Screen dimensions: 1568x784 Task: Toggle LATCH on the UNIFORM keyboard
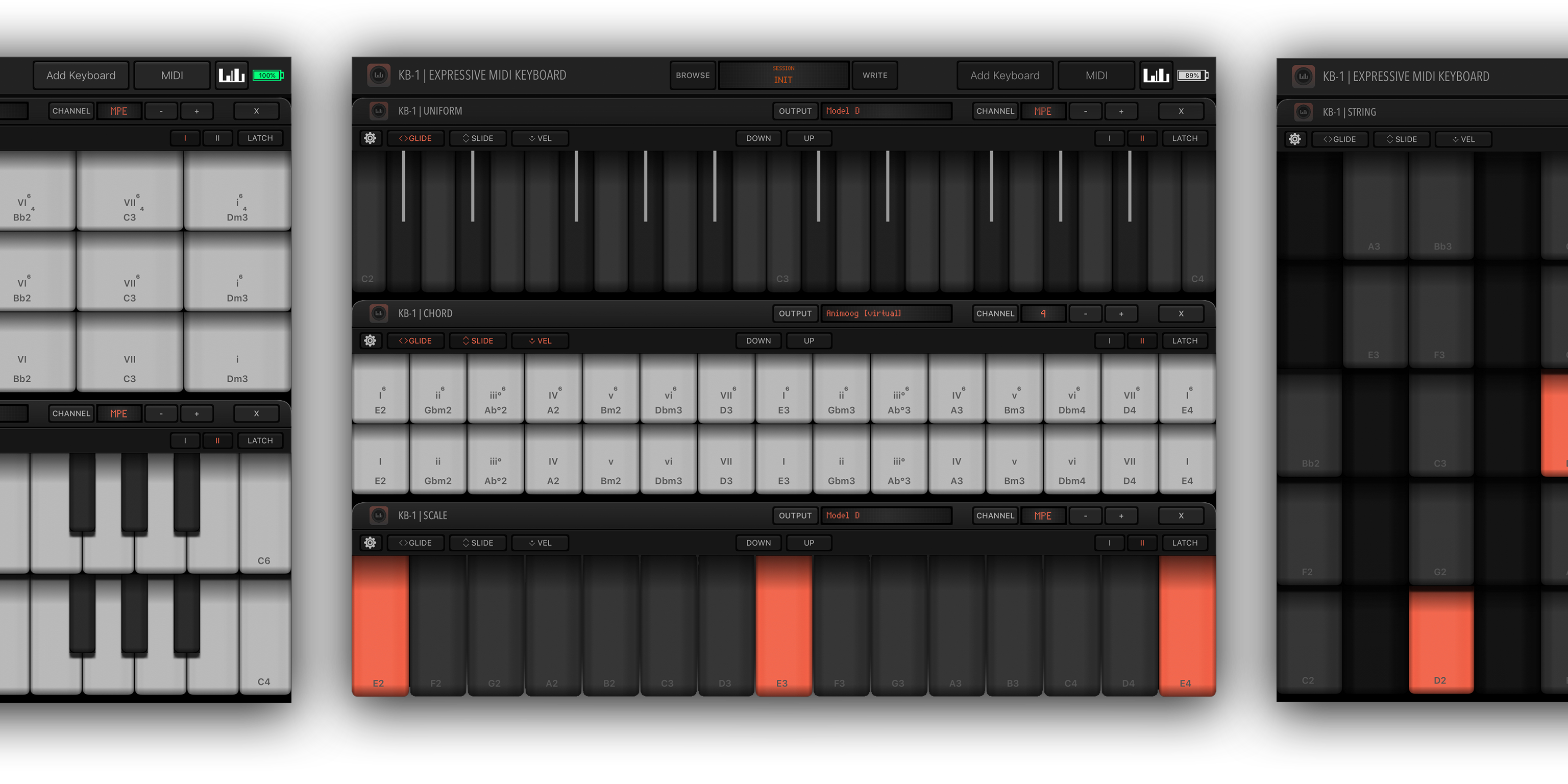(1185, 138)
